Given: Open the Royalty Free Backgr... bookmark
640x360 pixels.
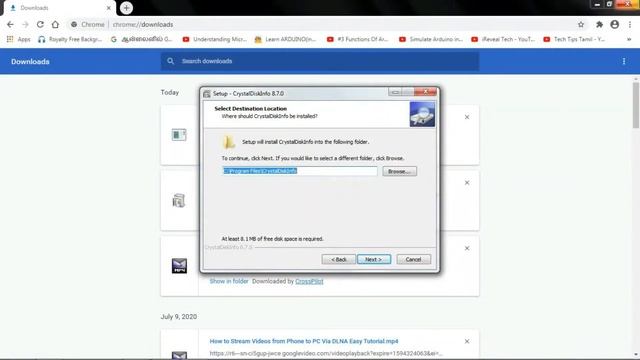Looking at the screenshot, I should click(70, 39).
